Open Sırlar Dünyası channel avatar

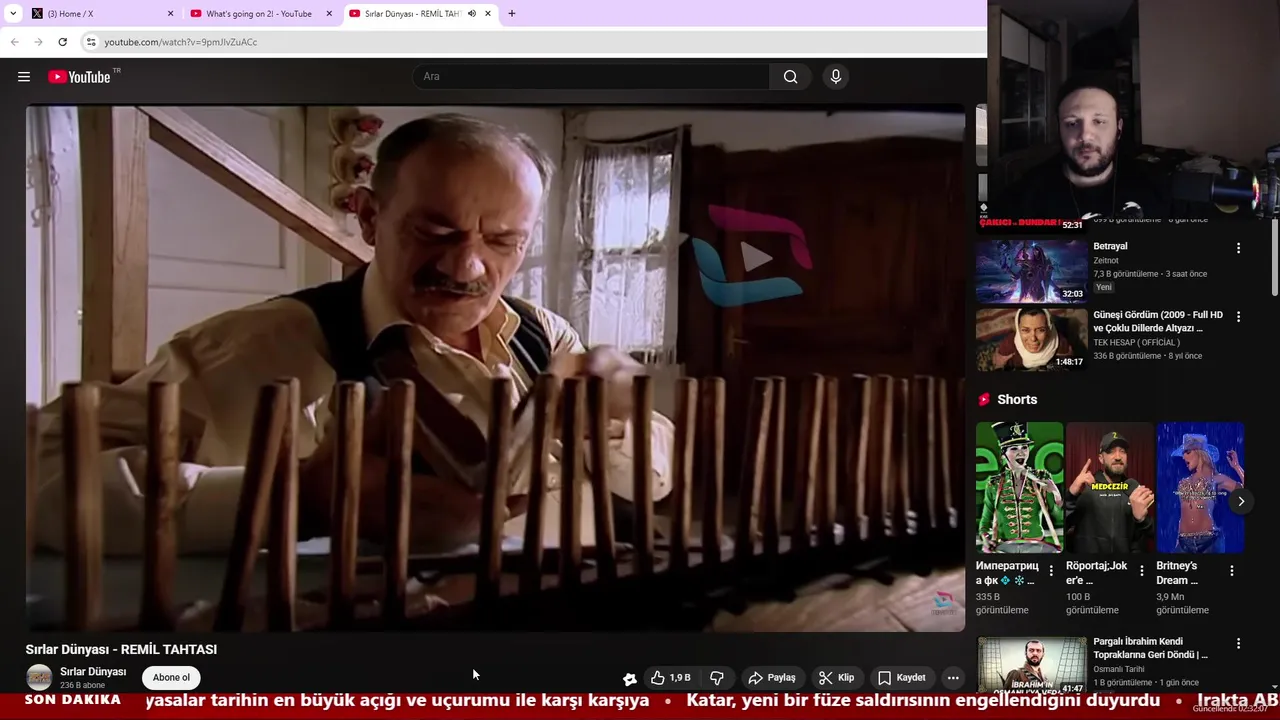pos(39,678)
